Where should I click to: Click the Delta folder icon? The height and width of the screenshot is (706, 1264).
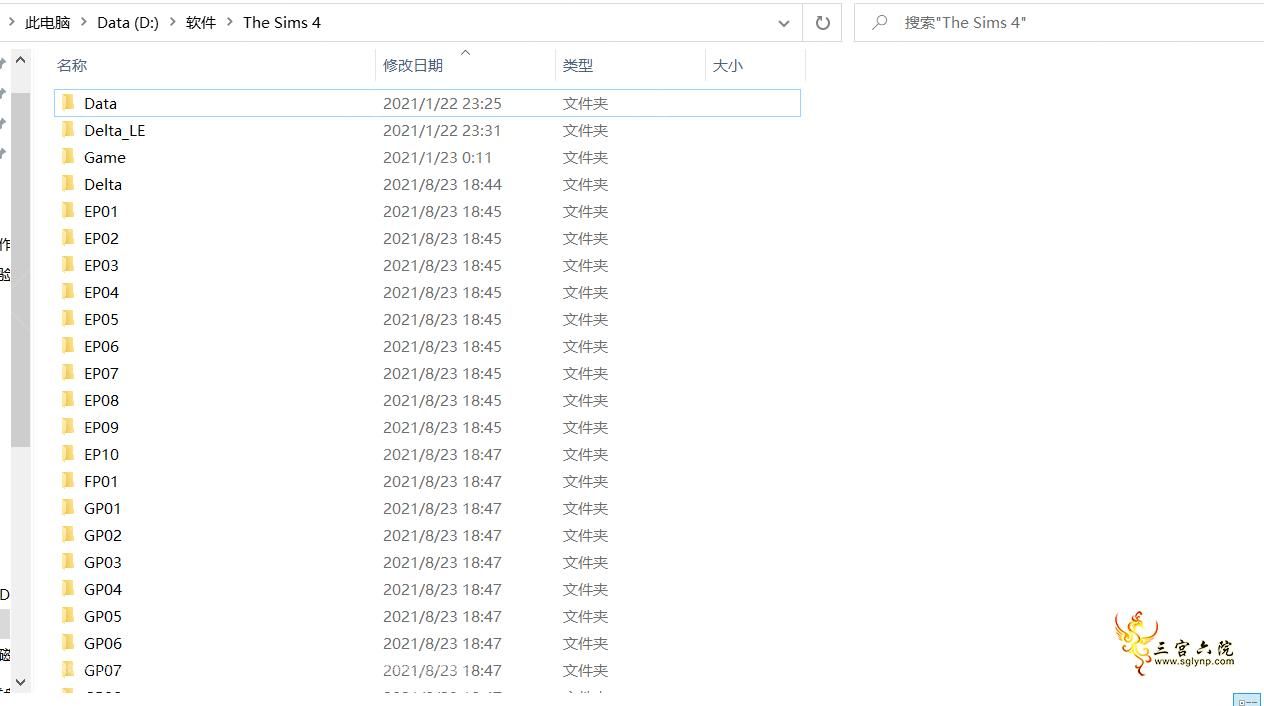pos(68,184)
